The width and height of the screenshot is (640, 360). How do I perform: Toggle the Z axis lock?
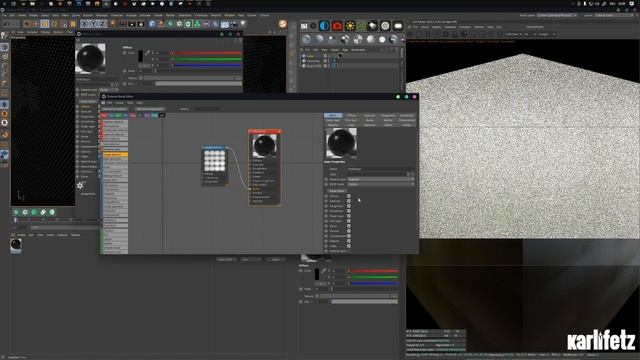102,24
